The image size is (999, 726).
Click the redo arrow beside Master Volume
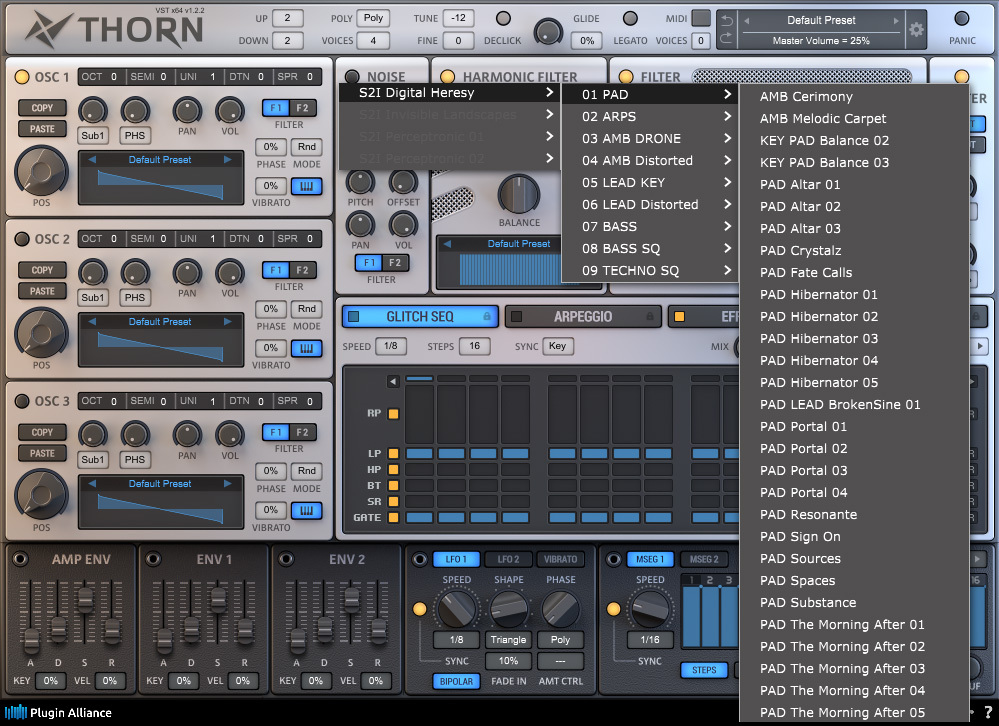[726, 39]
